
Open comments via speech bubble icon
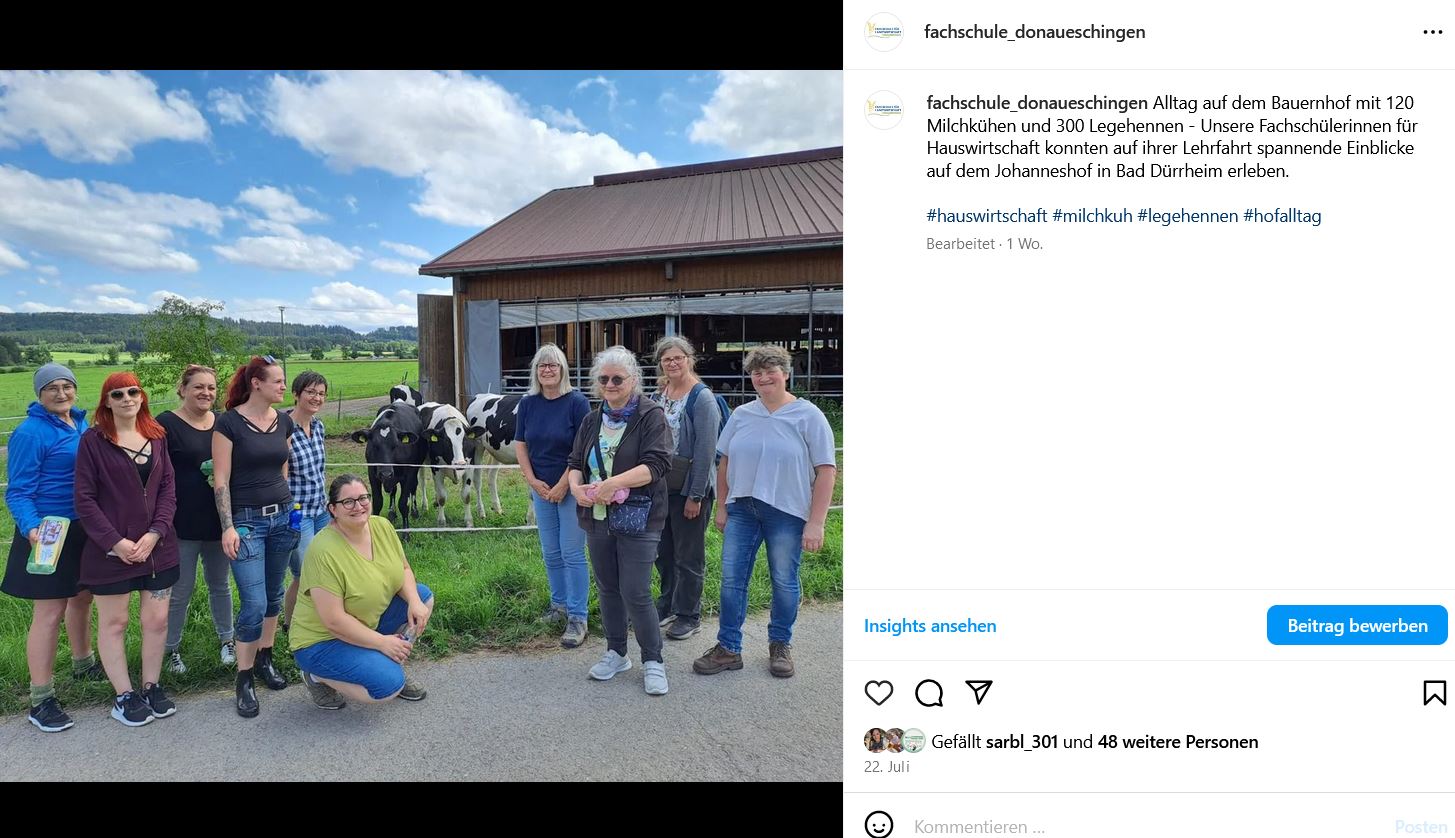point(929,693)
